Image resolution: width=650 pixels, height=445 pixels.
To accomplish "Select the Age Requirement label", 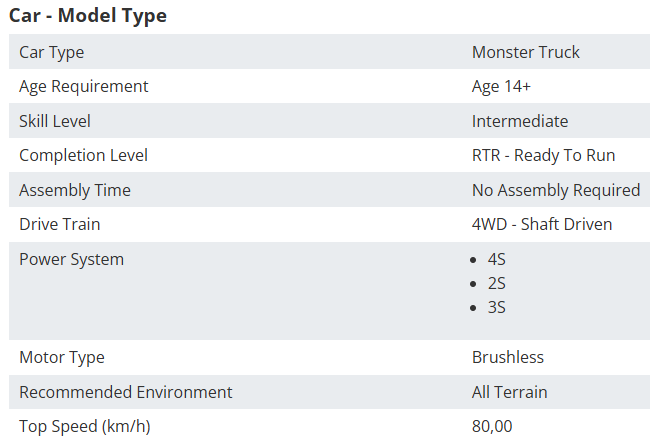I will click(x=84, y=87).
